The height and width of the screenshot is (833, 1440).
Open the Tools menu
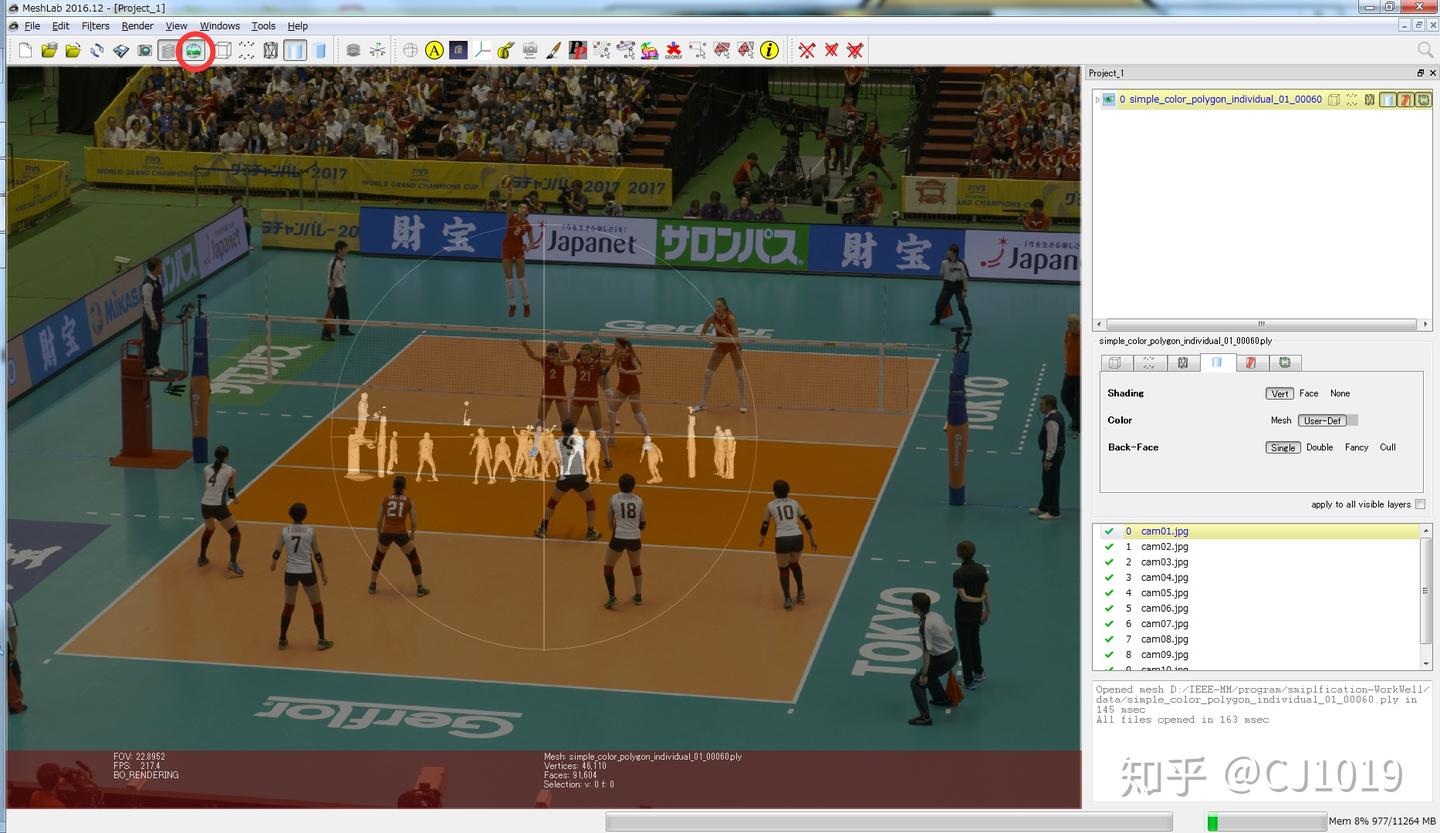tap(263, 26)
